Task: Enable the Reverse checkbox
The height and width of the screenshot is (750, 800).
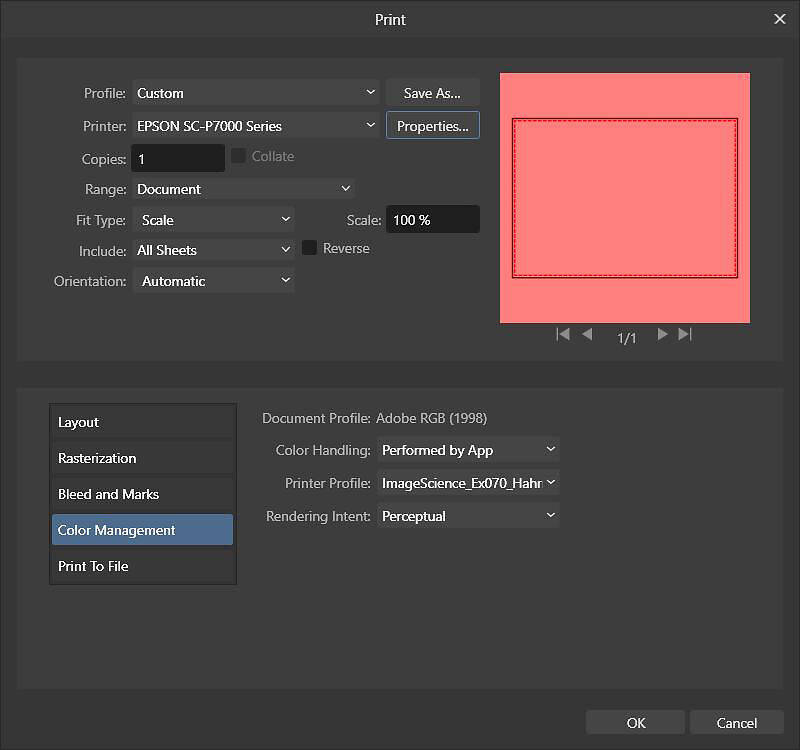Action: click(310, 248)
